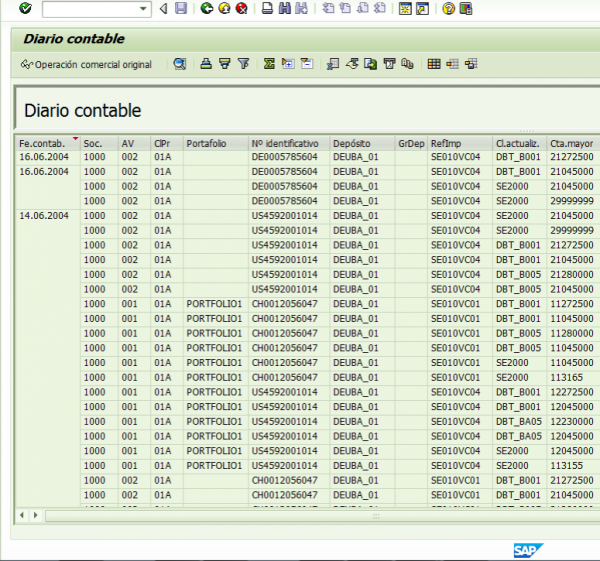This screenshot has height=561, width=600.
Task: Select the Cta.mayor column header
Action: pos(574,144)
